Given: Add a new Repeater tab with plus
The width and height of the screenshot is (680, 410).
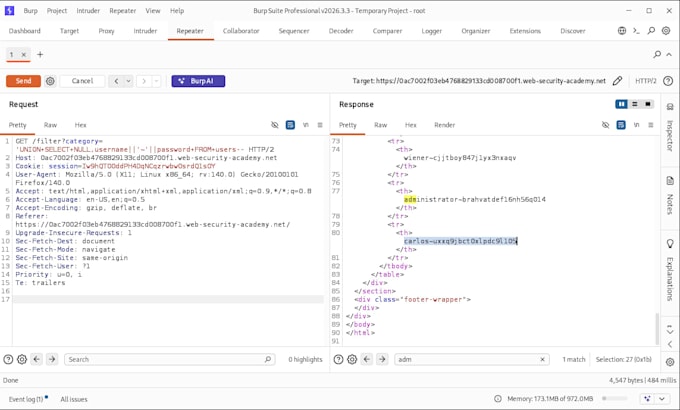Looking at the screenshot, I should coord(40,55).
